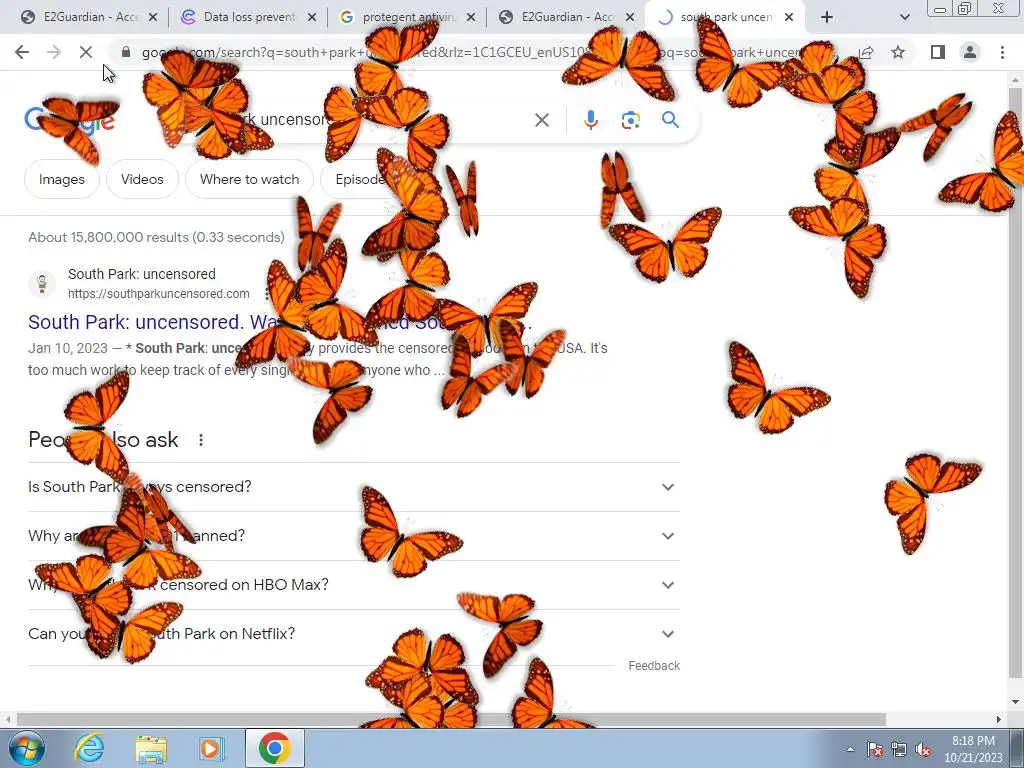Image resolution: width=1024 pixels, height=768 pixels.
Task: Expand censored on HBO Max question
Action: [354, 585]
